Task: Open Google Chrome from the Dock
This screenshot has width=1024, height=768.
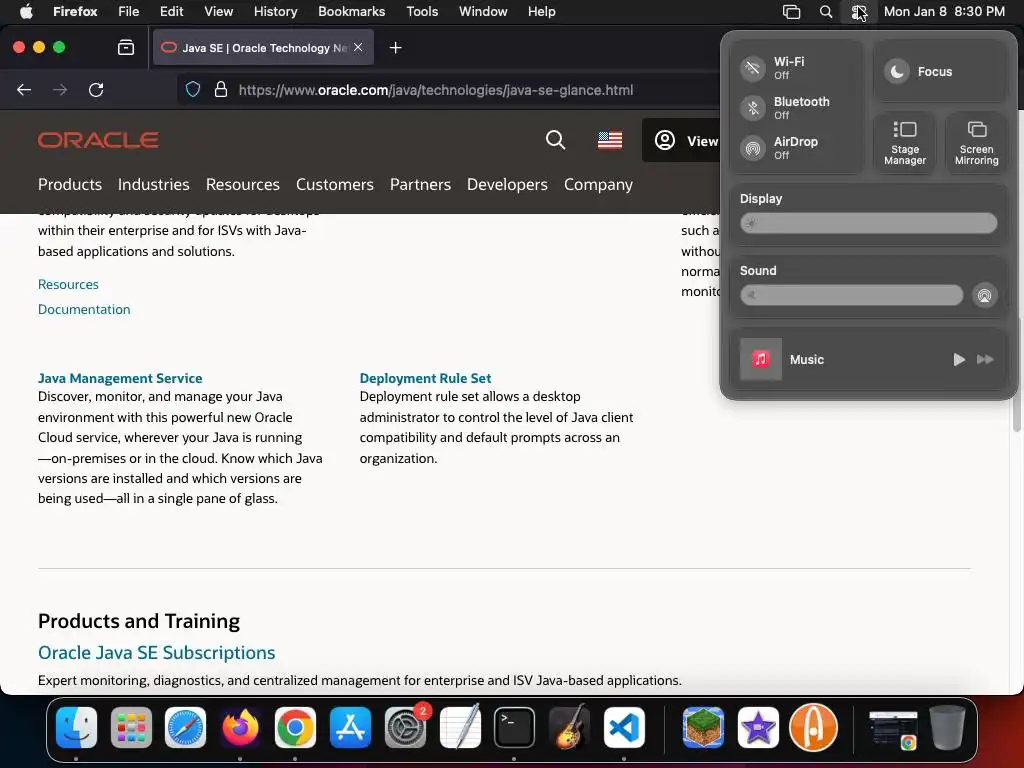Action: tap(295, 727)
